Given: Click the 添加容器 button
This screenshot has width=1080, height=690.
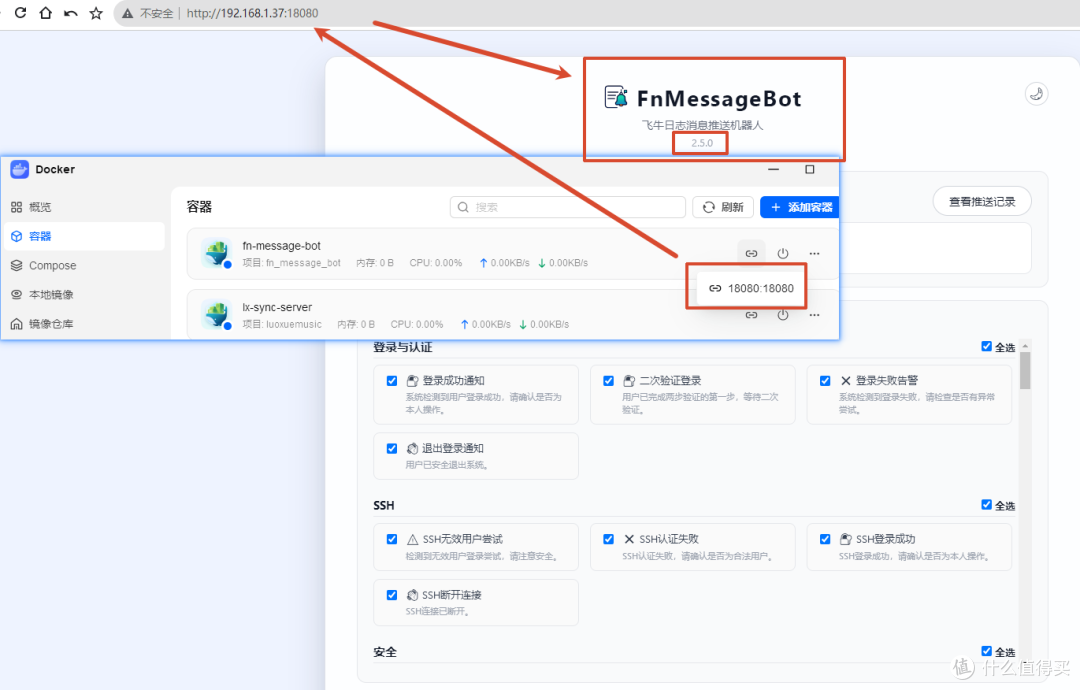Looking at the screenshot, I should point(800,207).
